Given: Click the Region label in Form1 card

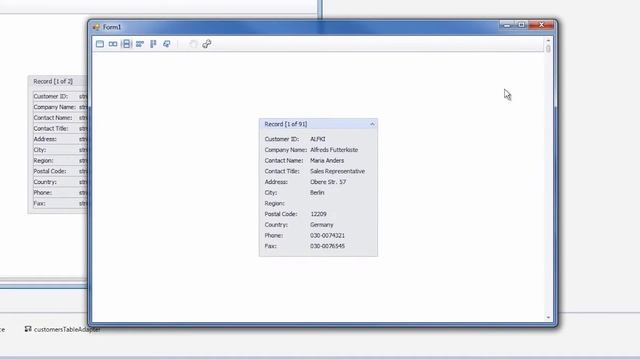Looking at the screenshot, I should (275, 203).
